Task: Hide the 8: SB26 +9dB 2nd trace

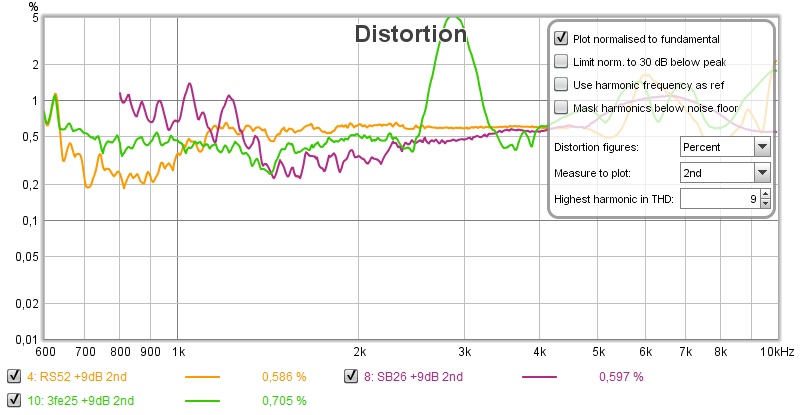Action: pos(351,377)
